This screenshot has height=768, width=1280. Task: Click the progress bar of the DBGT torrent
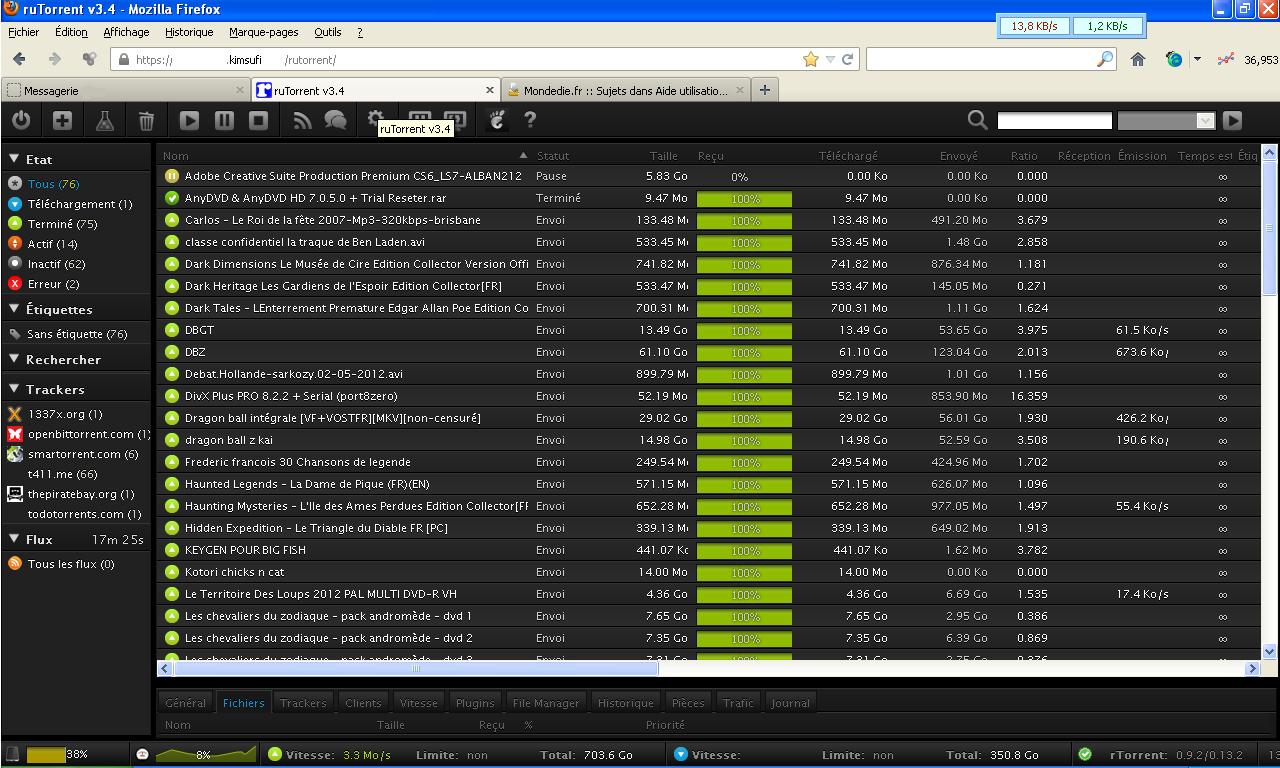click(x=745, y=330)
